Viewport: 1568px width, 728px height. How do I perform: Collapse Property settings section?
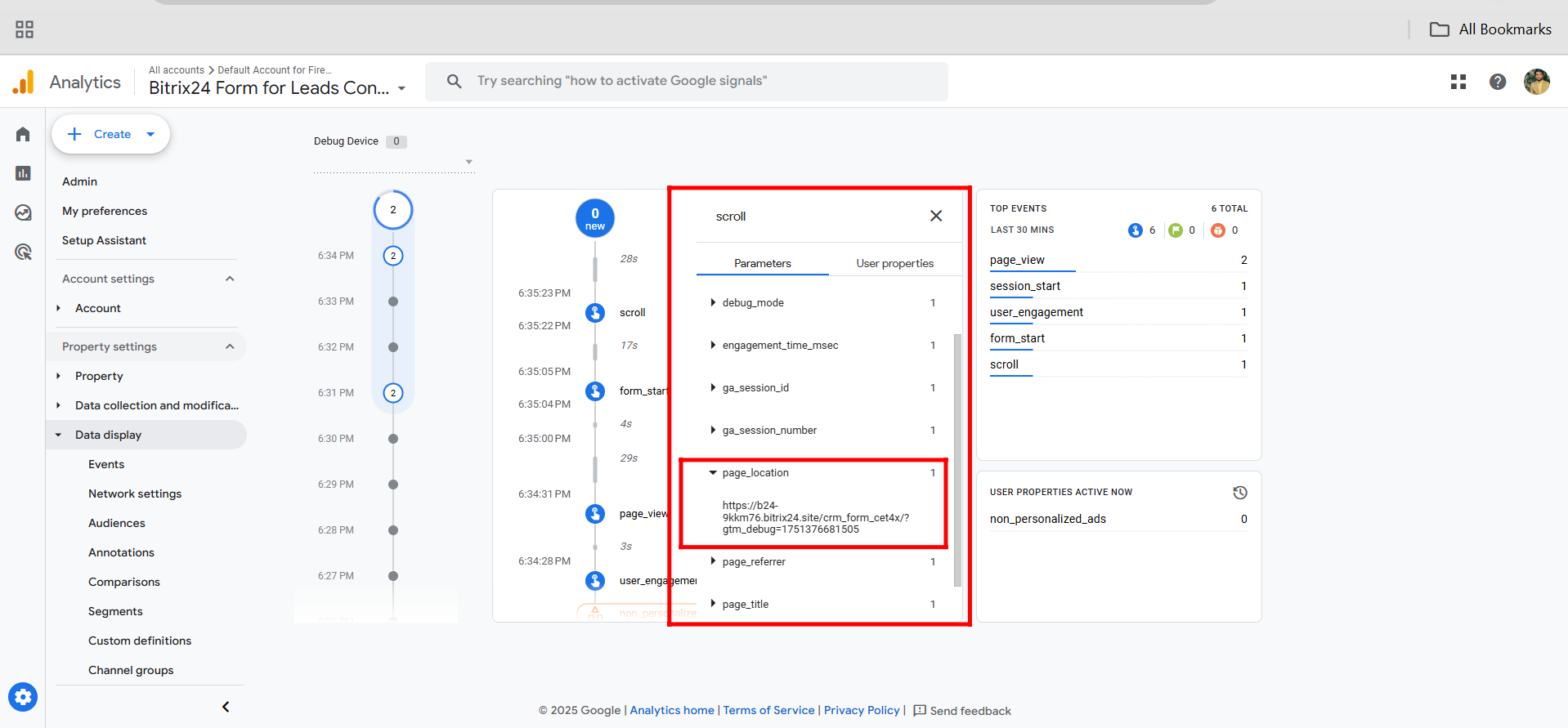pos(230,346)
